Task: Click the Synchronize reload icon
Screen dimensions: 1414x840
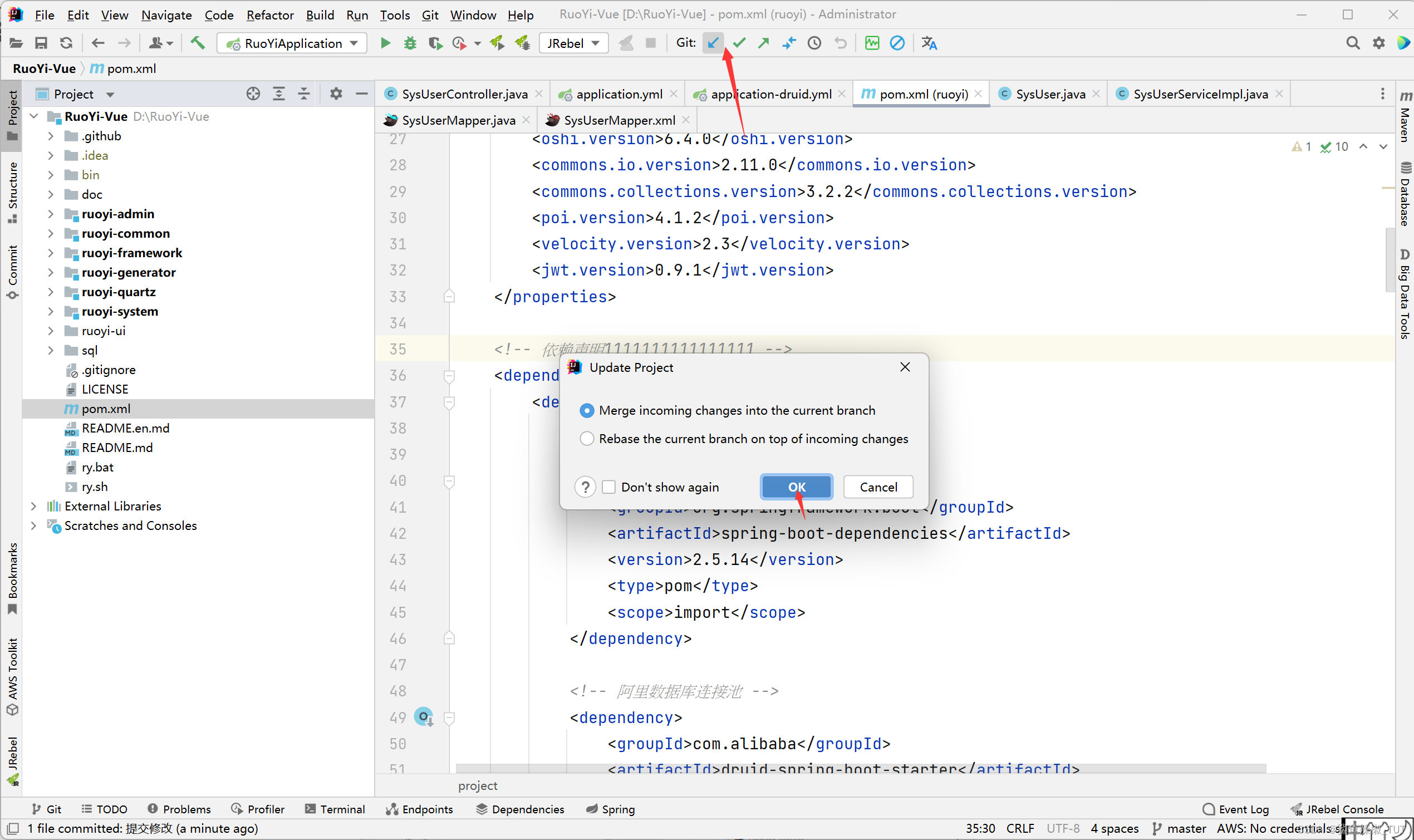Action: pyautogui.click(x=66, y=43)
